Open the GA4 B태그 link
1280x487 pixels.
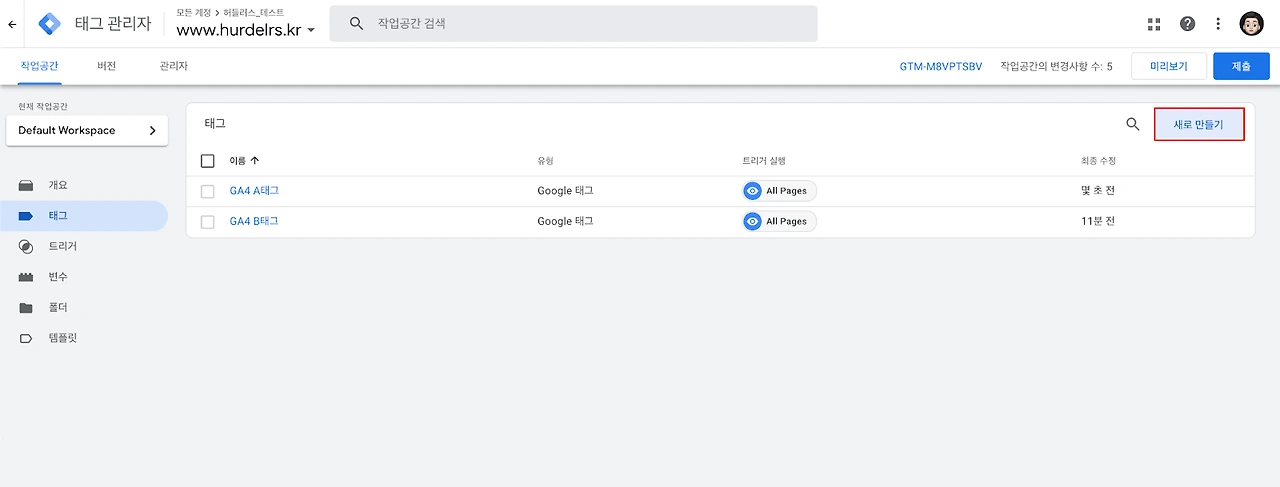pos(254,221)
